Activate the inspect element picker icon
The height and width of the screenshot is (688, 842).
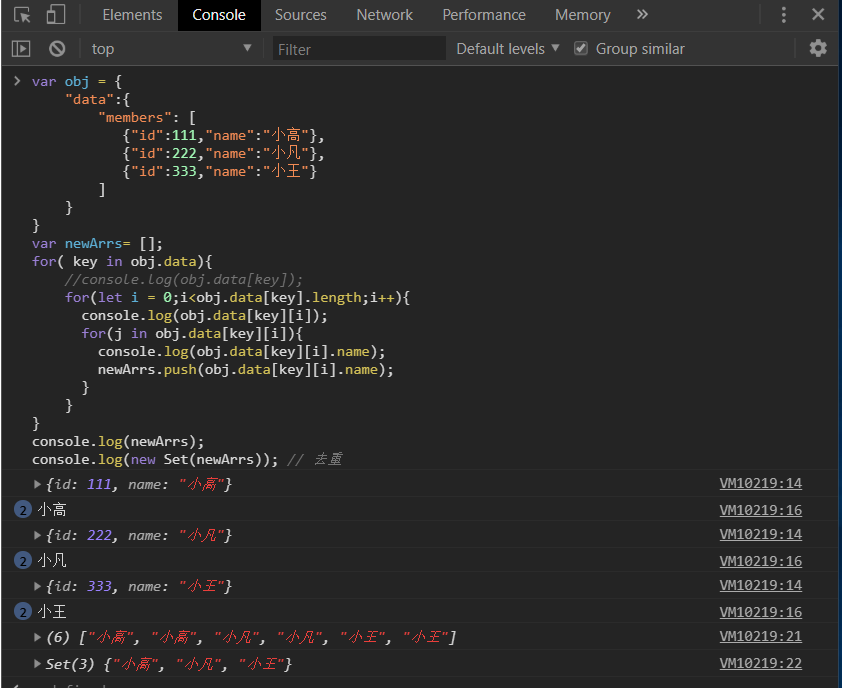pos(22,15)
